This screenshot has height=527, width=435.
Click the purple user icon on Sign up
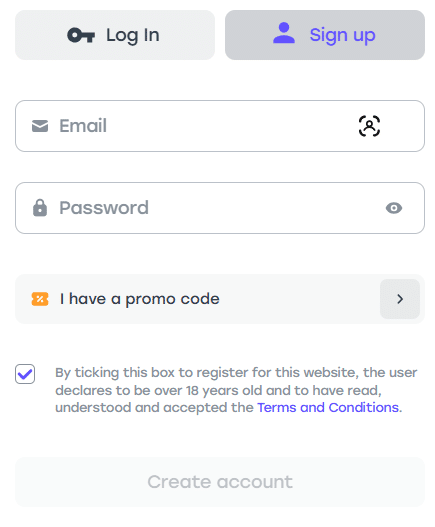pyautogui.click(x=284, y=33)
